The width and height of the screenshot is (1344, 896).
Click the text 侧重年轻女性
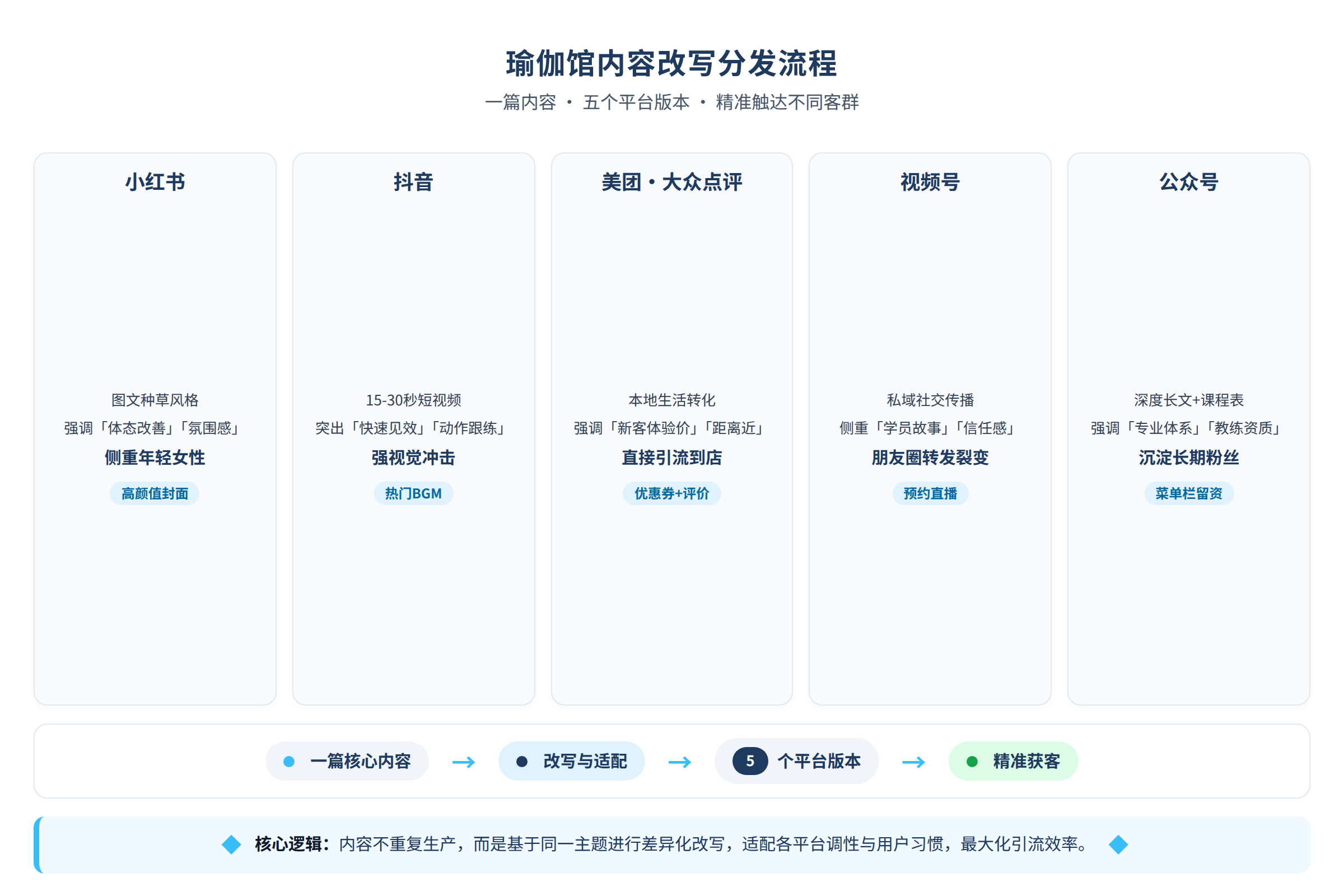[x=155, y=458]
